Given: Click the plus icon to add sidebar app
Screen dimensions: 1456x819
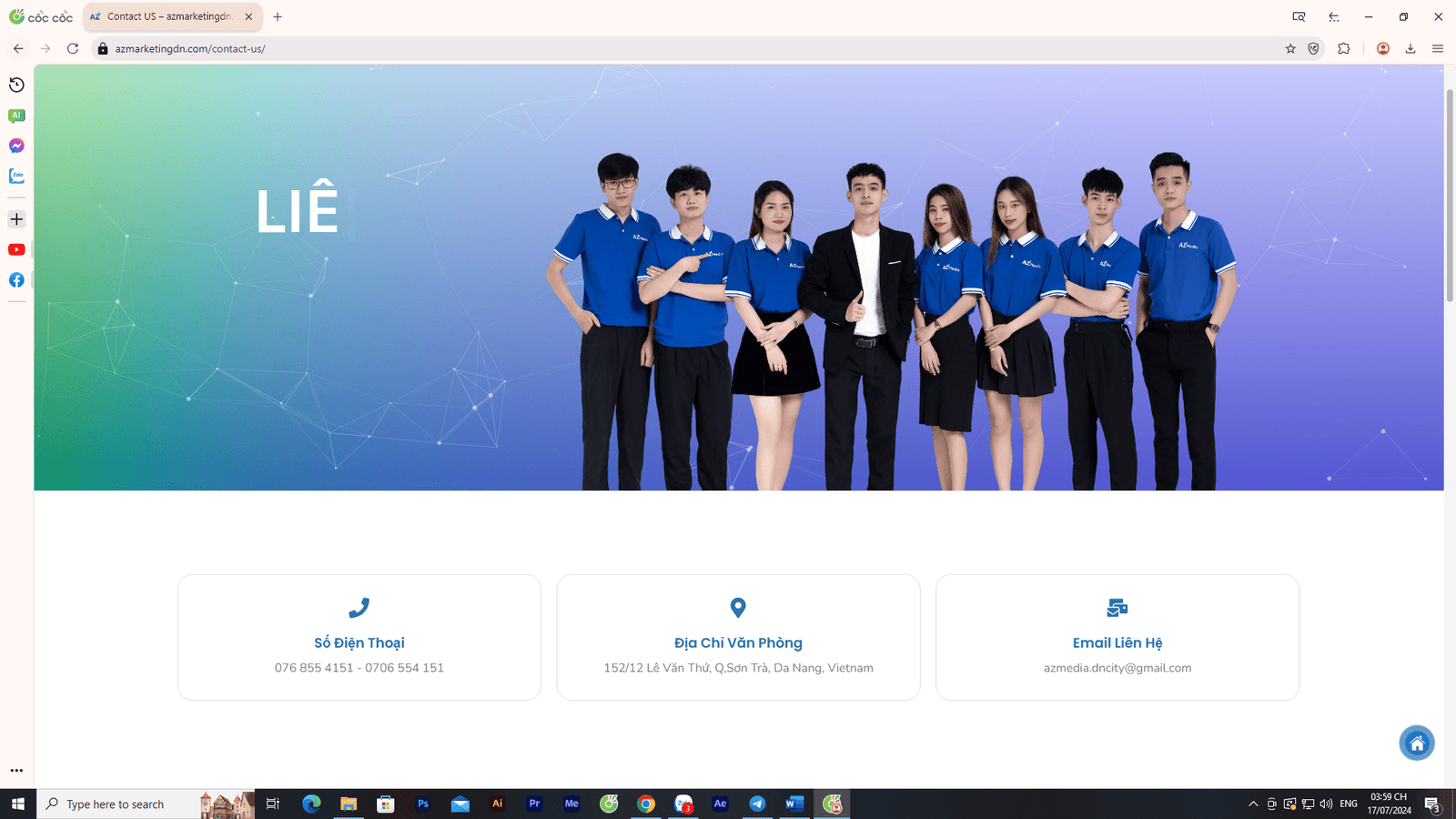Looking at the screenshot, I should point(16,219).
